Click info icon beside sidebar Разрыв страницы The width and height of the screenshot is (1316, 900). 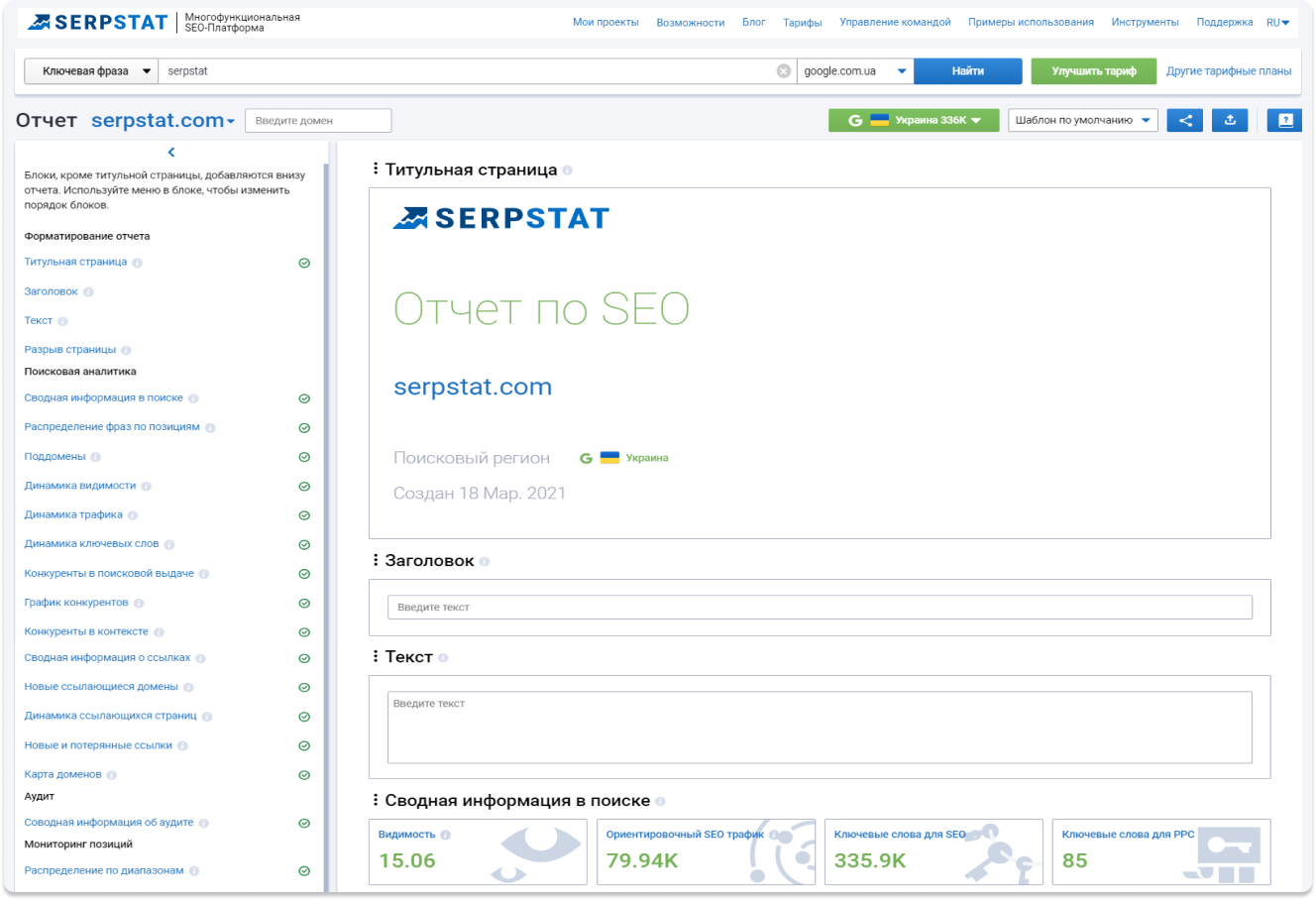[x=126, y=350]
